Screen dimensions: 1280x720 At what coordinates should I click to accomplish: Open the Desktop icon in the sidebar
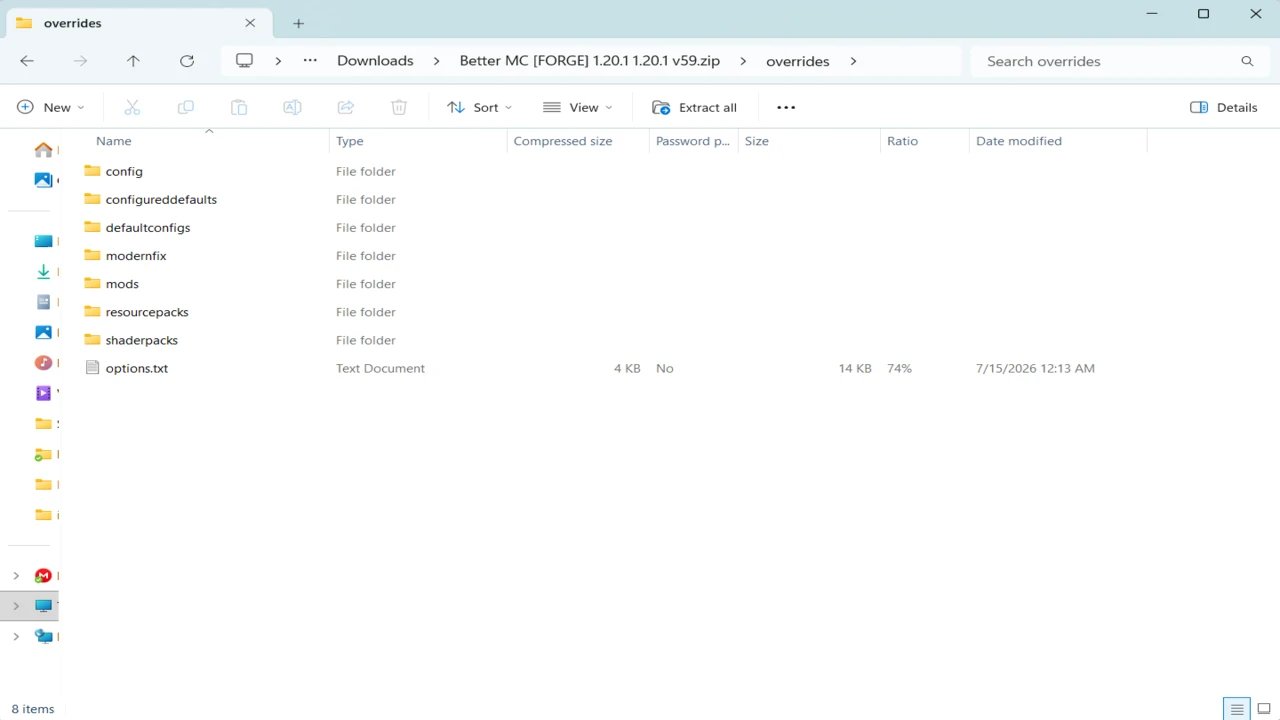[43, 241]
